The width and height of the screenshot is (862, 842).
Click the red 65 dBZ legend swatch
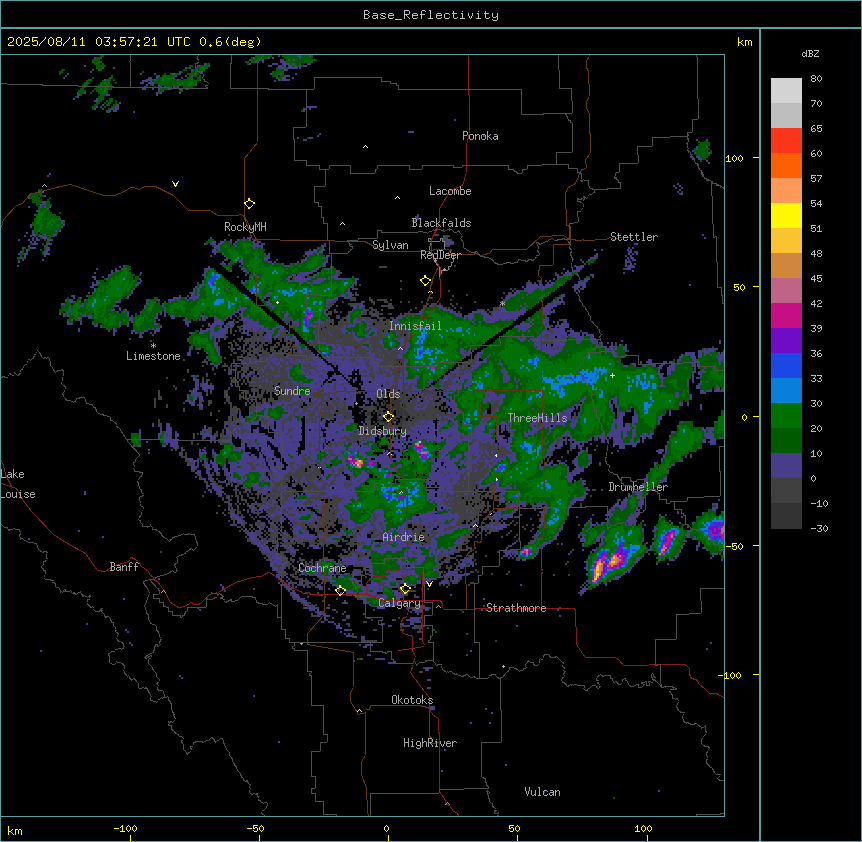click(x=786, y=140)
